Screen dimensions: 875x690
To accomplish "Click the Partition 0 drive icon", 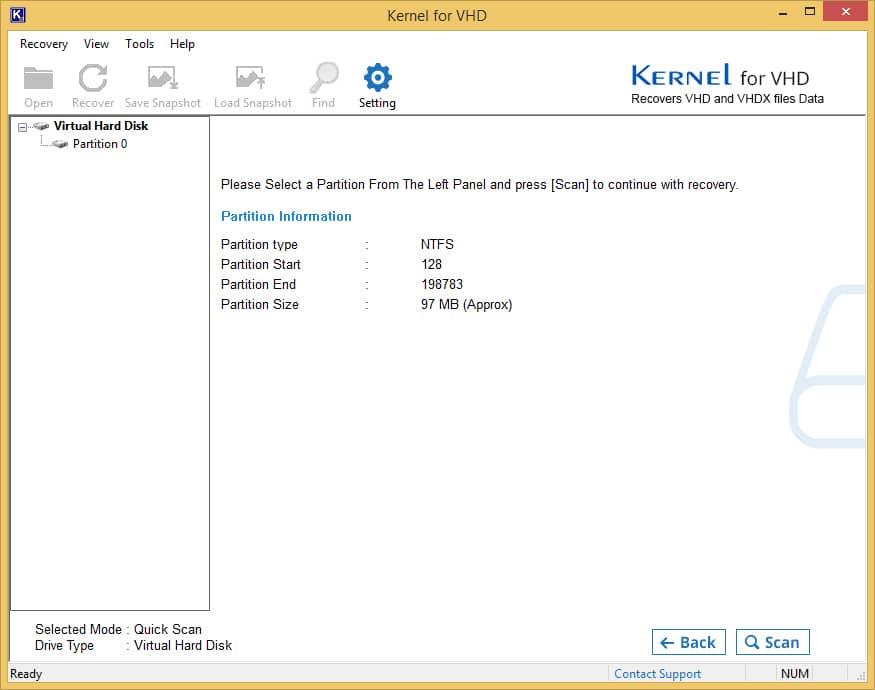I will (60, 144).
